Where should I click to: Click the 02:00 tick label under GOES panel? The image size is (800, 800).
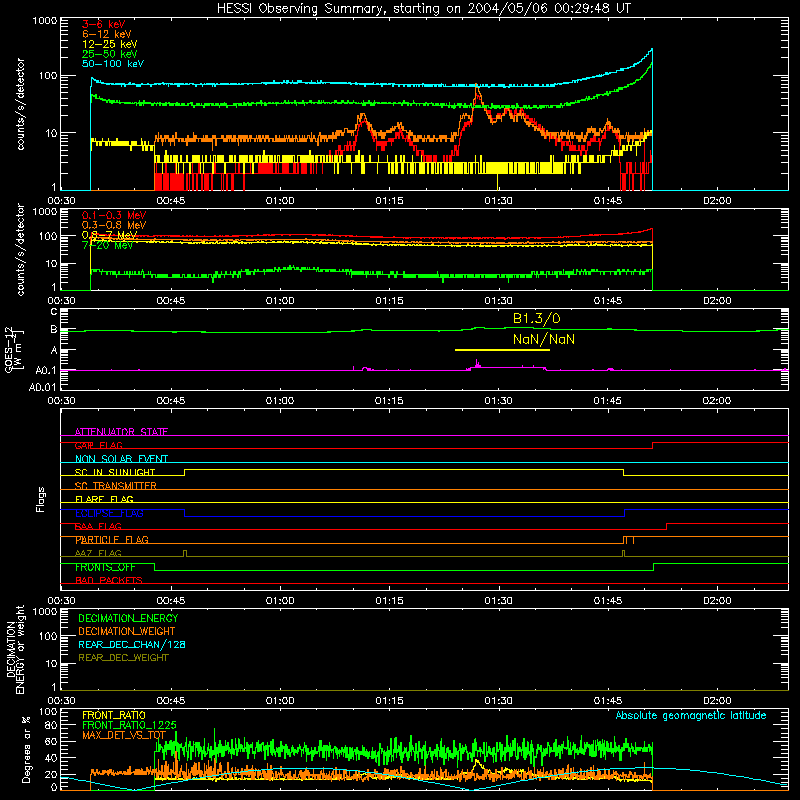(x=717, y=401)
